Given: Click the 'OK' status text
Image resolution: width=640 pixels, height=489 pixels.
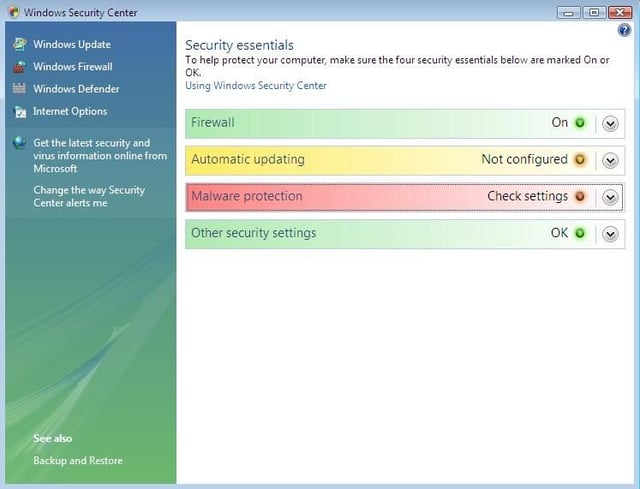Looking at the screenshot, I should click(x=559, y=233).
